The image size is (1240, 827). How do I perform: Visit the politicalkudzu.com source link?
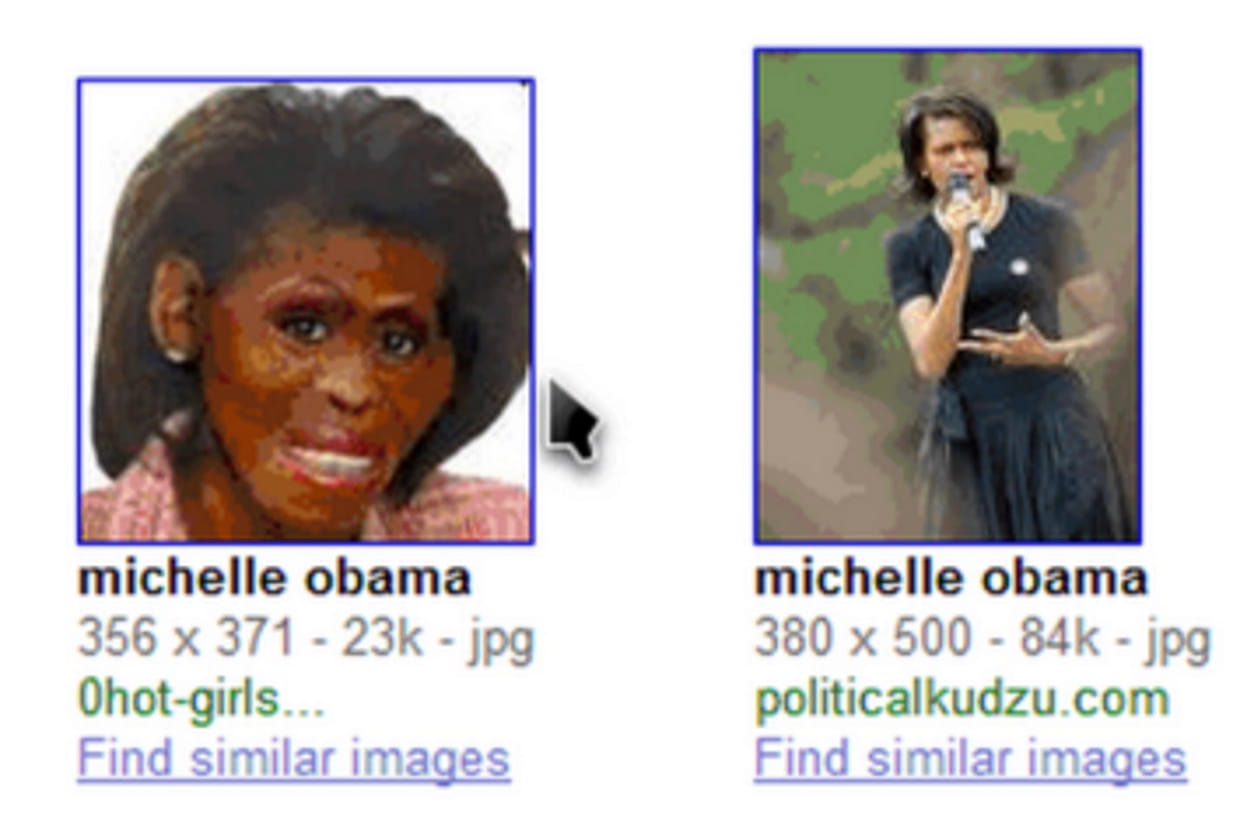point(961,699)
